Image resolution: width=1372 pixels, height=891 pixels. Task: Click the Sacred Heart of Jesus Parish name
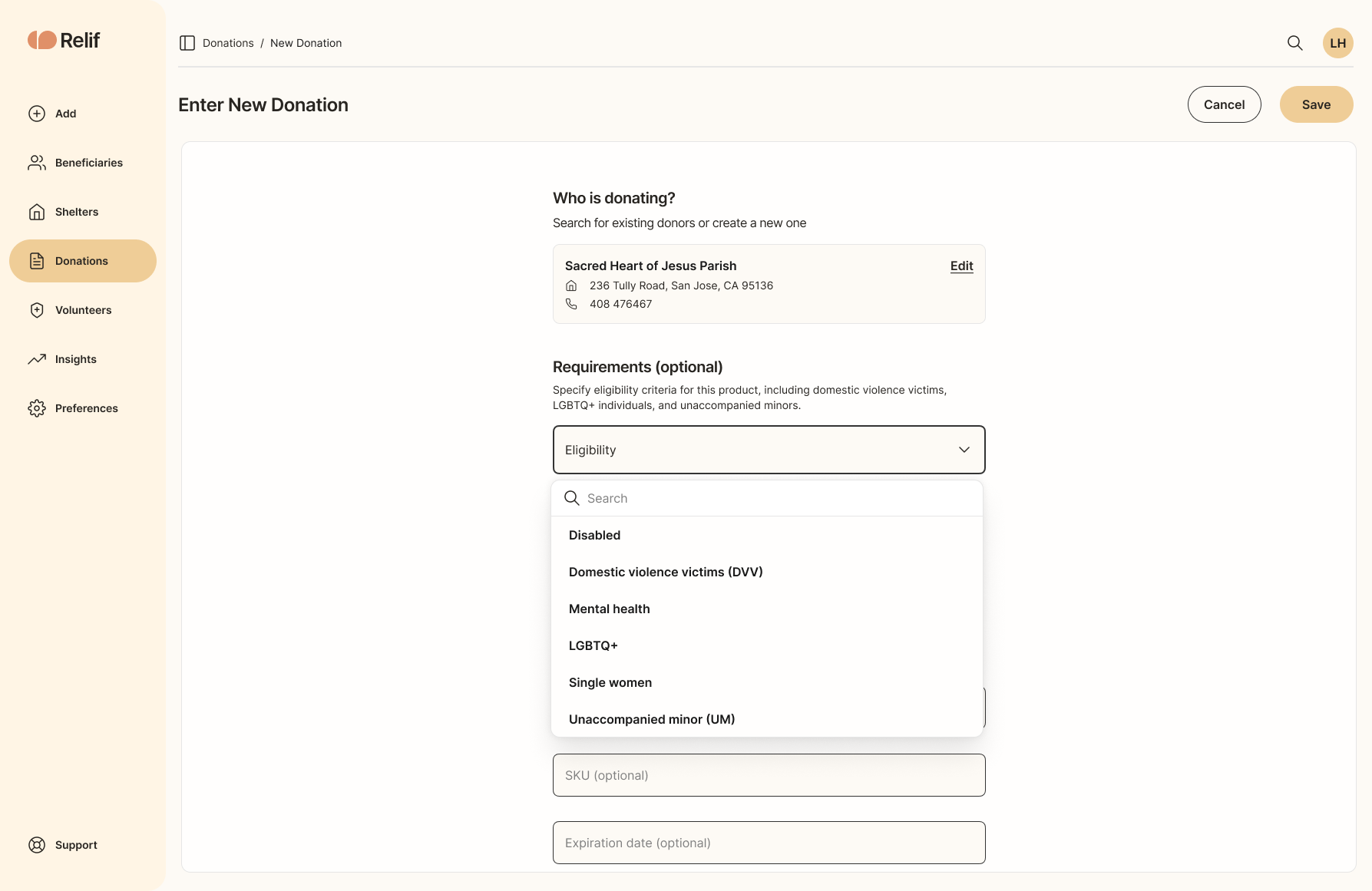point(650,266)
